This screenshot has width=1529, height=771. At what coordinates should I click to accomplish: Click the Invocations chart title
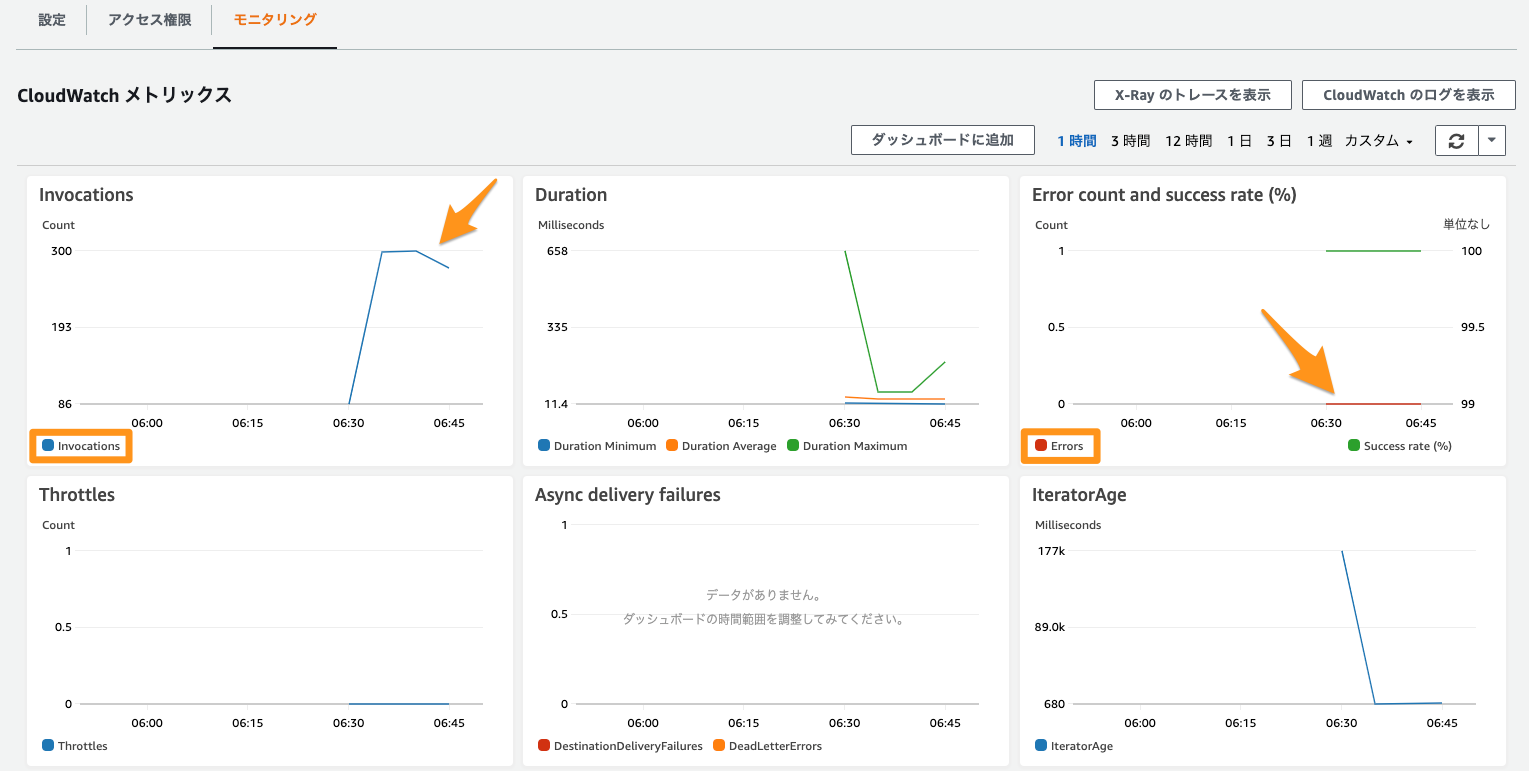86,195
